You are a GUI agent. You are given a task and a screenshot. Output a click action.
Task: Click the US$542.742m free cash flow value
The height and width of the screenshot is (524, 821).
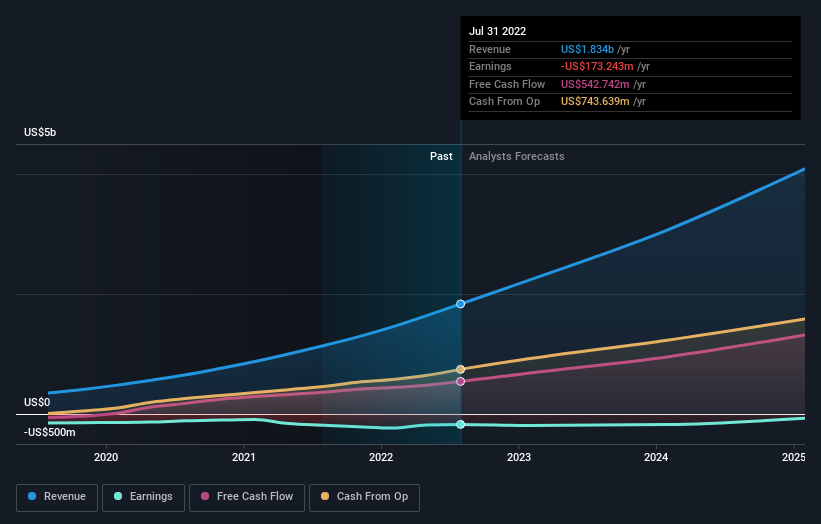[595, 84]
